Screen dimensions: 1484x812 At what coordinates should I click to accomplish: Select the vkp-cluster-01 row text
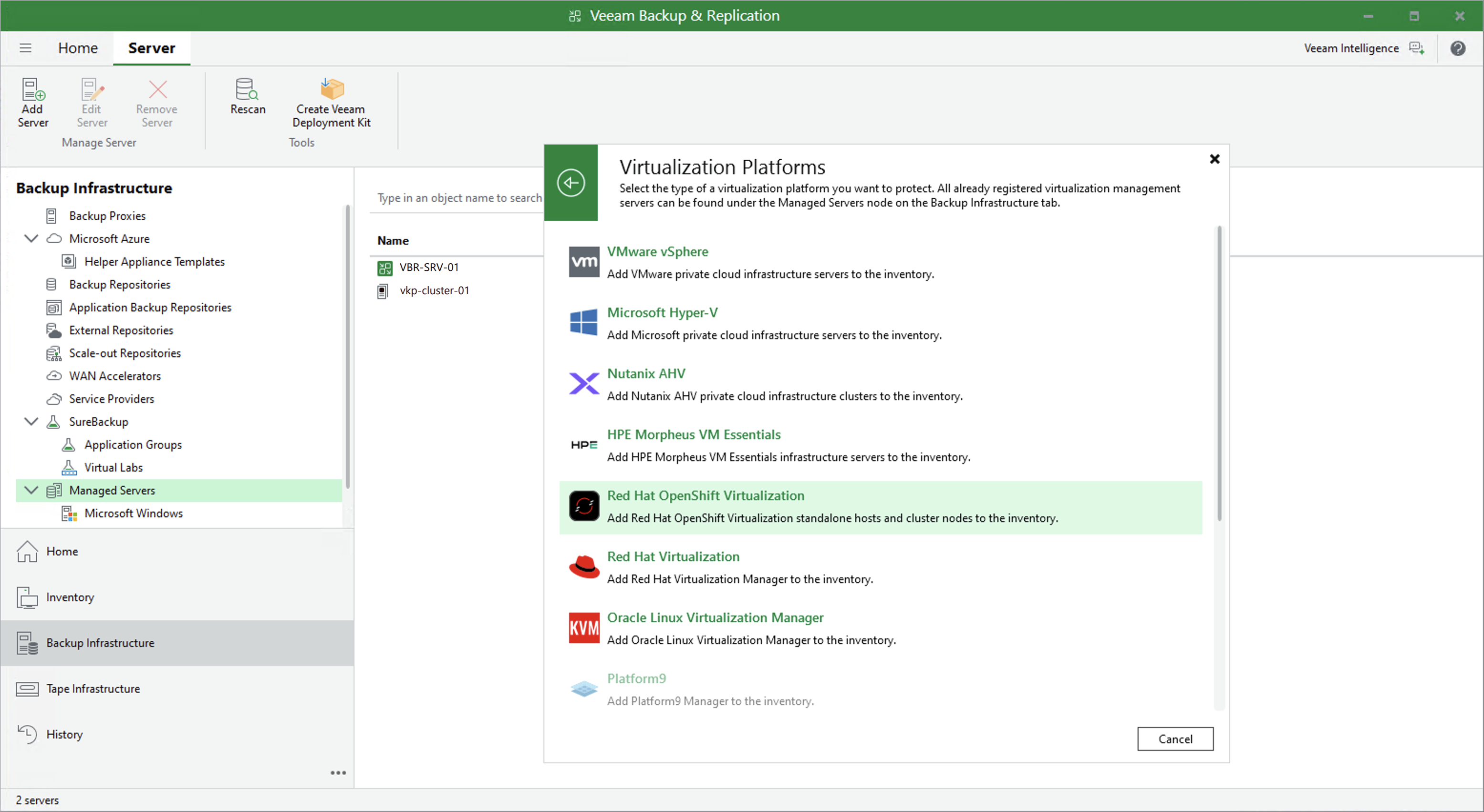[435, 291]
